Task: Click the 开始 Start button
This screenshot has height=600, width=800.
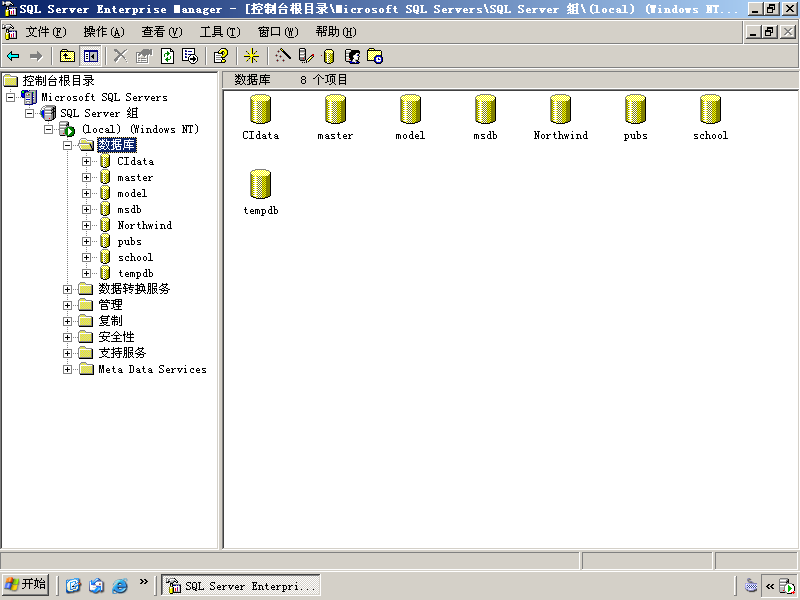Action: [26, 585]
